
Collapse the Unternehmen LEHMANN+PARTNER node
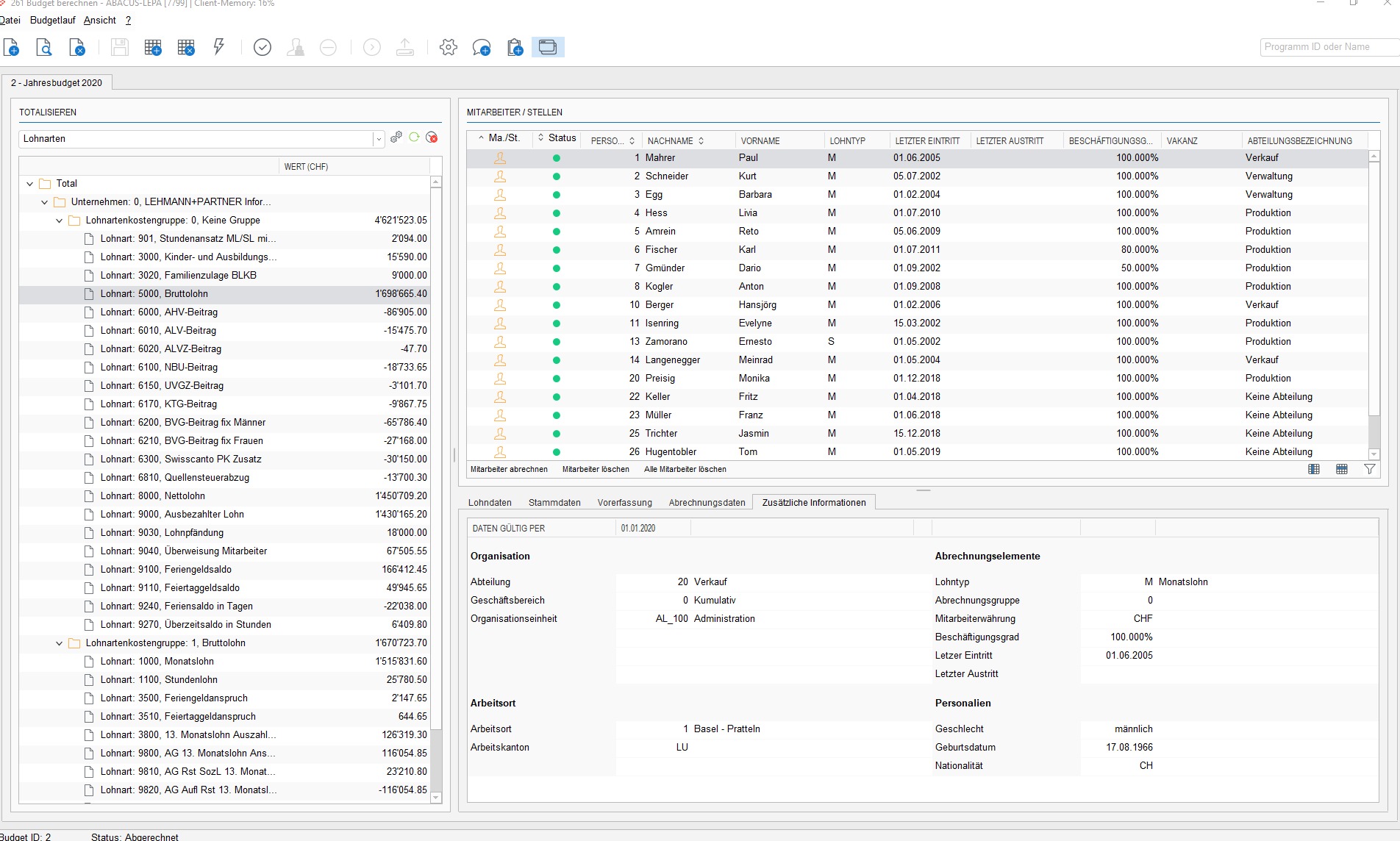(44, 202)
